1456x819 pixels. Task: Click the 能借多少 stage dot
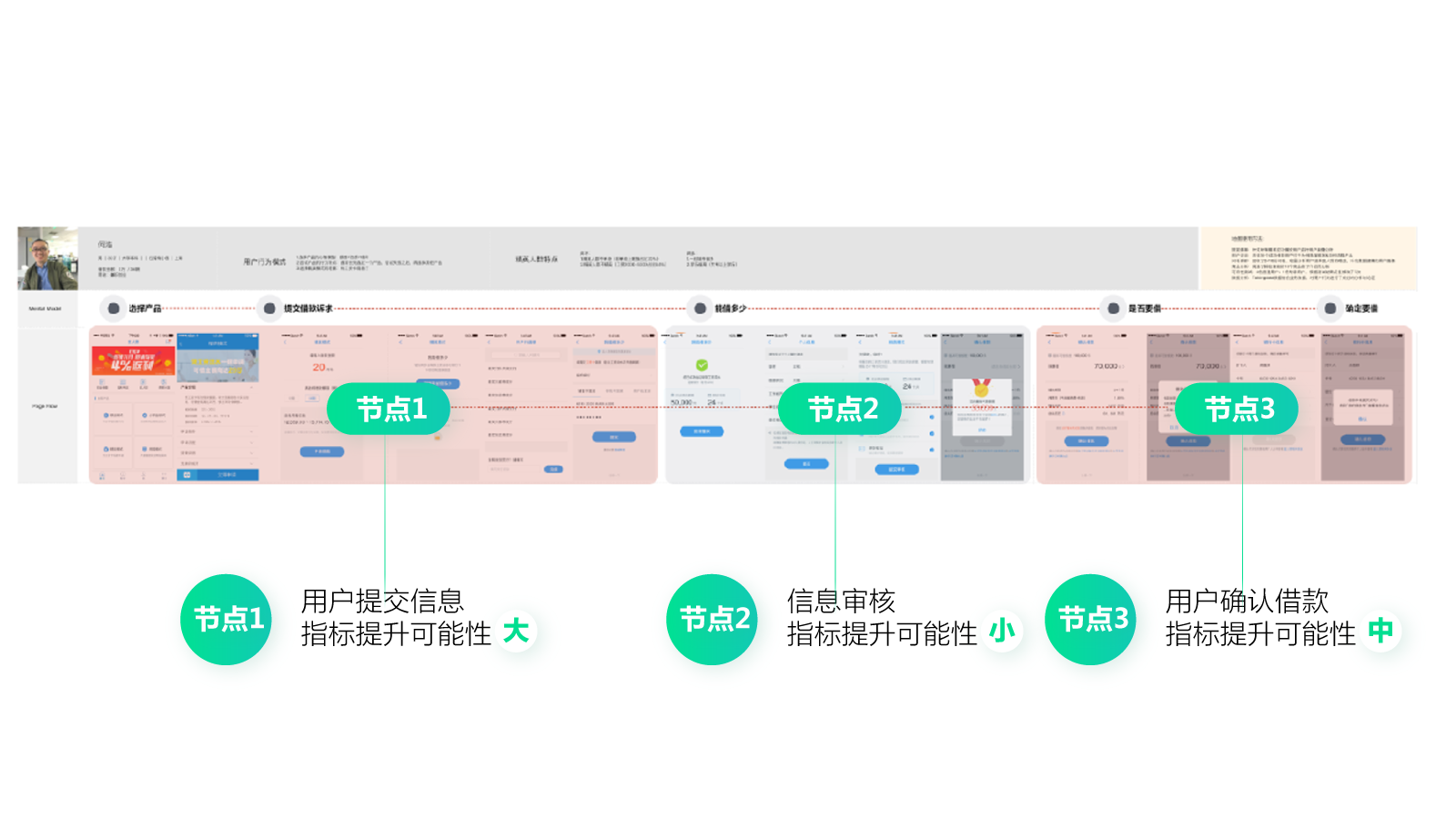pyautogui.click(x=700, y=308)
